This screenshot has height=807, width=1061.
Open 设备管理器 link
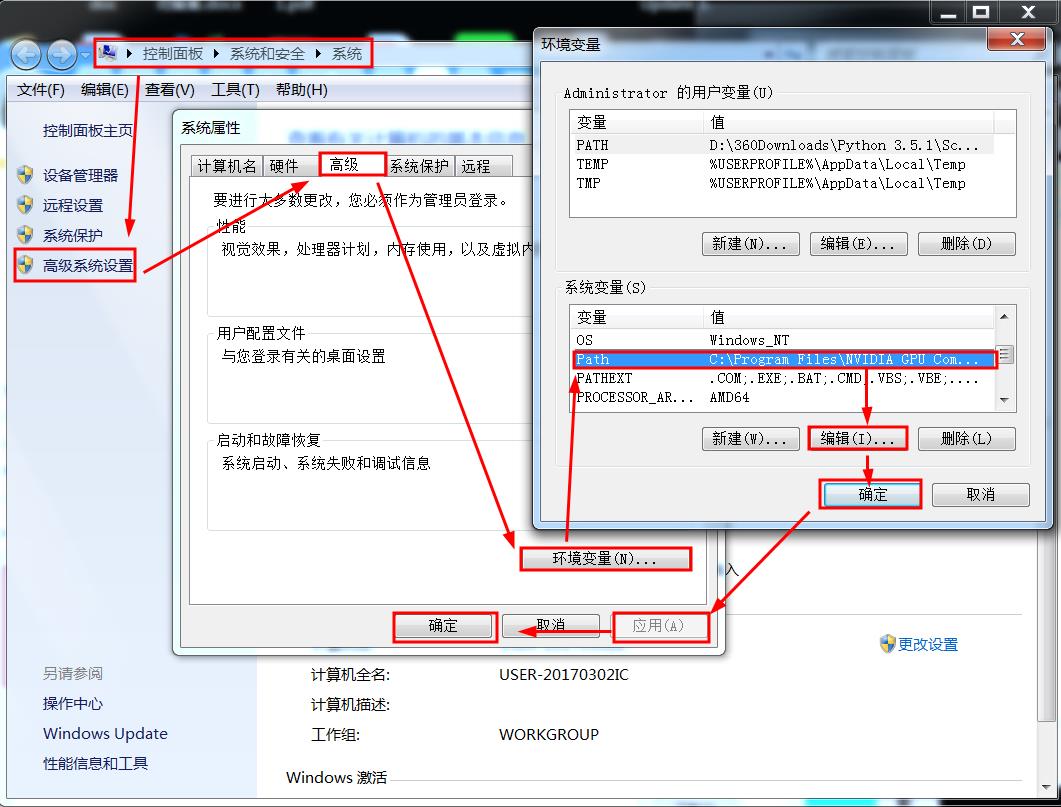(x=80, y=176)
